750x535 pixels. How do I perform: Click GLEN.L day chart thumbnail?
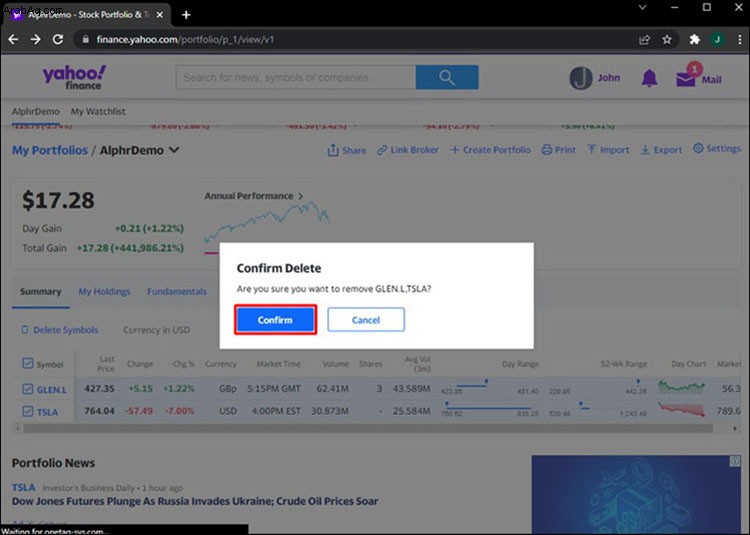pyautogui.click(x=681, y=387)
